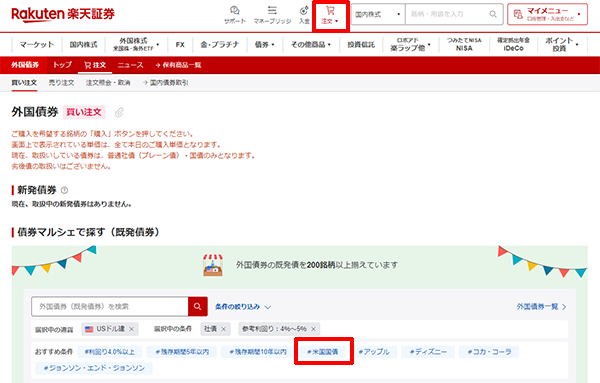
Task: Remove the 社債 condition filter
Action: click(x=223, y=329)
